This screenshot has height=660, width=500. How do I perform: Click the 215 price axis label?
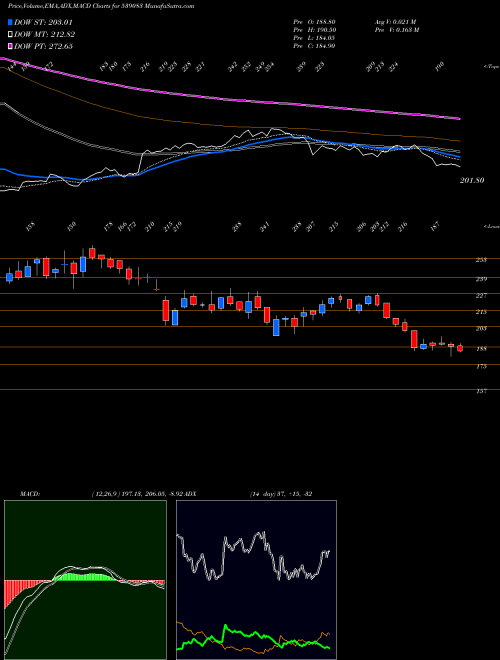tap(481, 312)
